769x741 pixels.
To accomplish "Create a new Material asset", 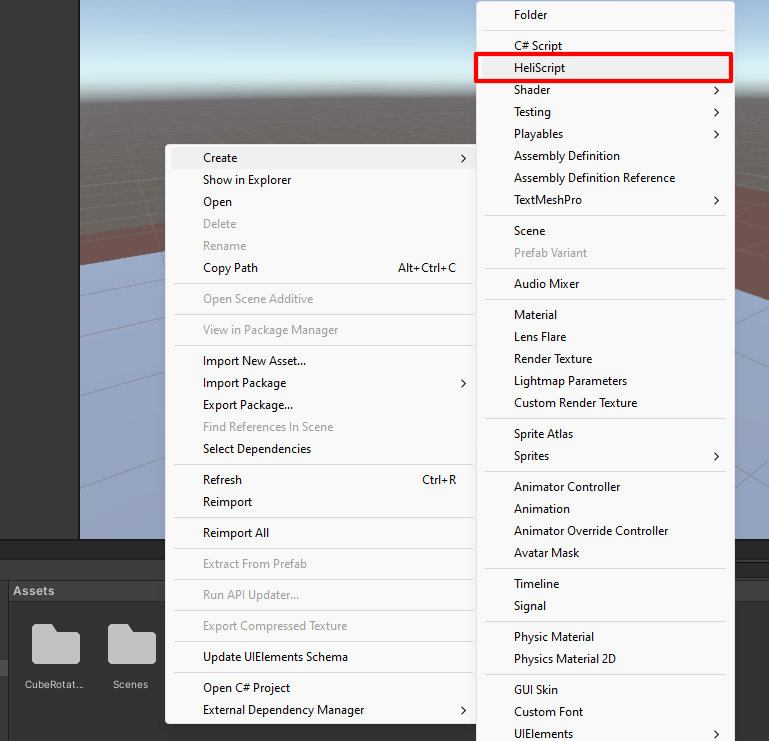I will pos(535,315).
